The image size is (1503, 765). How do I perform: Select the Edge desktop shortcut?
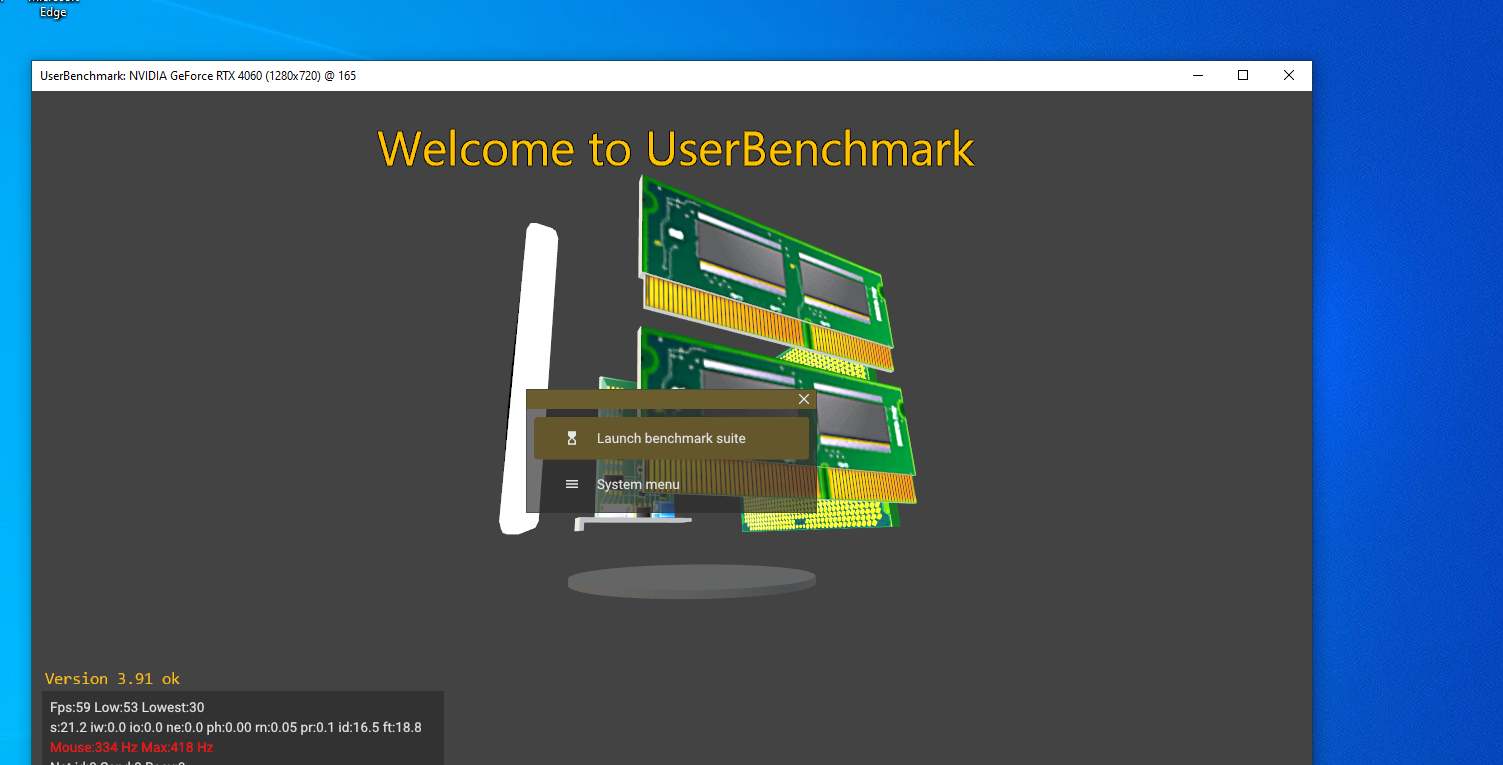tap(53, 10)
